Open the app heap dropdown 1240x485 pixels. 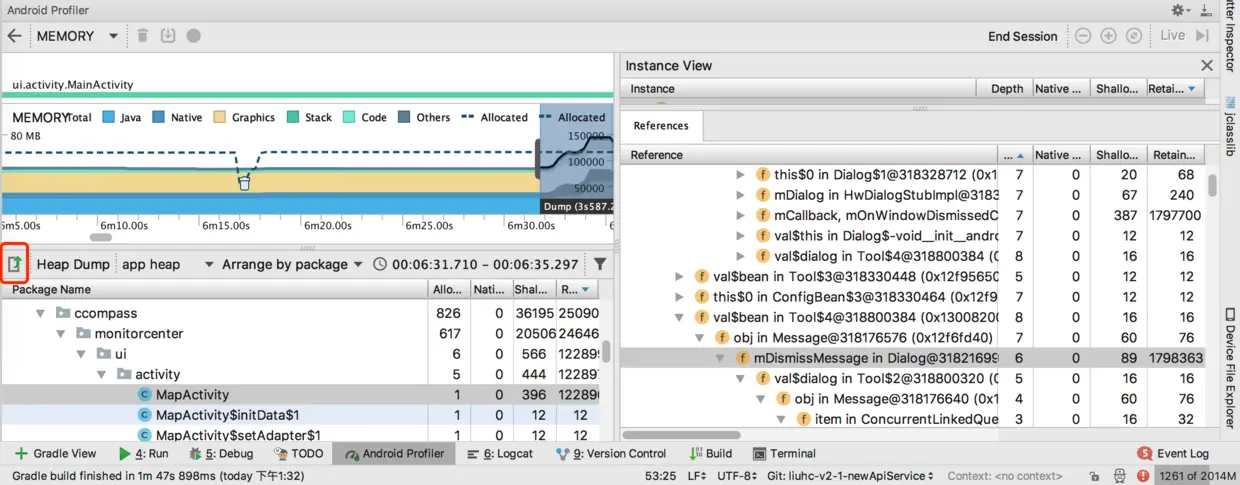click(167, 265)
